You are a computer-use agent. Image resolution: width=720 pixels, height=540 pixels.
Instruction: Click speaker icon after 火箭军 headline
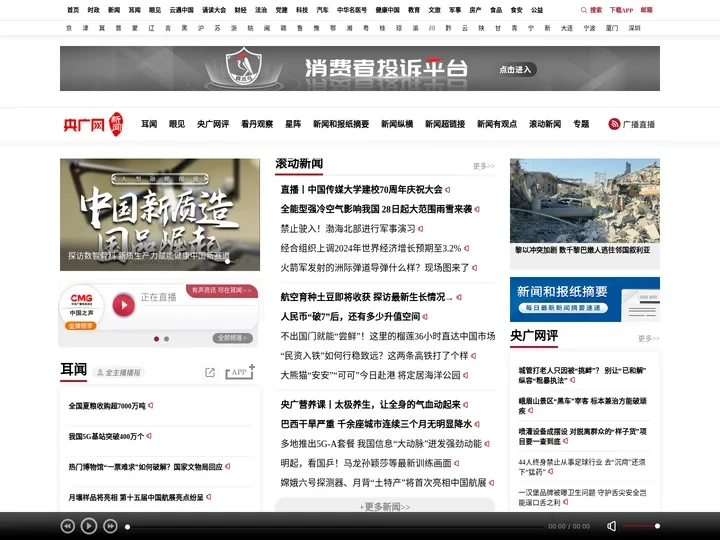(474, 268)
